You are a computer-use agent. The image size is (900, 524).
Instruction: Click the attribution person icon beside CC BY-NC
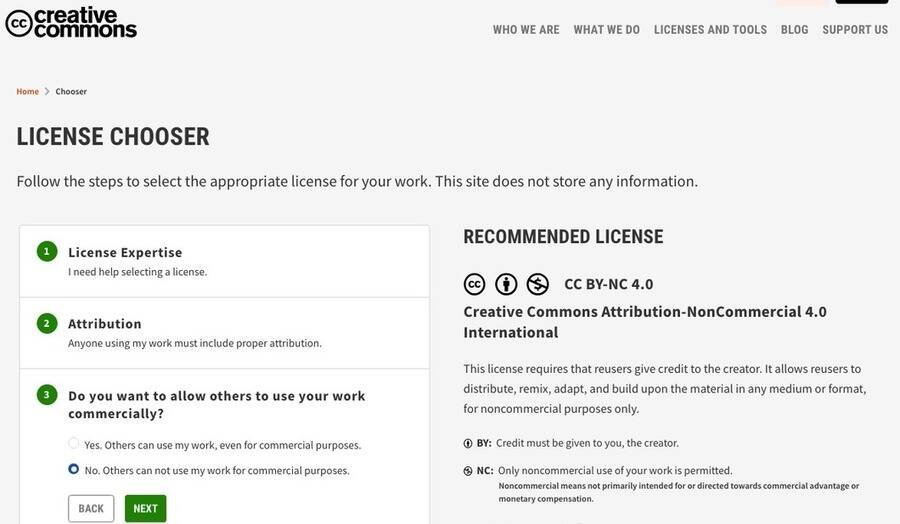pos(506,284)
